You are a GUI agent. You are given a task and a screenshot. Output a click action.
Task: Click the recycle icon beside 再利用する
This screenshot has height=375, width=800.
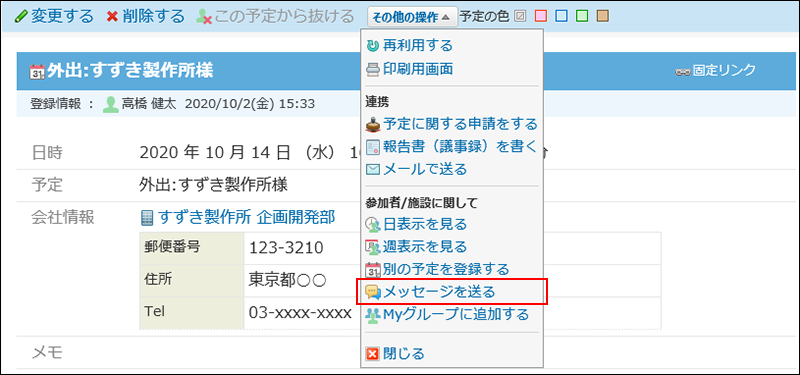tap(373, 46)
